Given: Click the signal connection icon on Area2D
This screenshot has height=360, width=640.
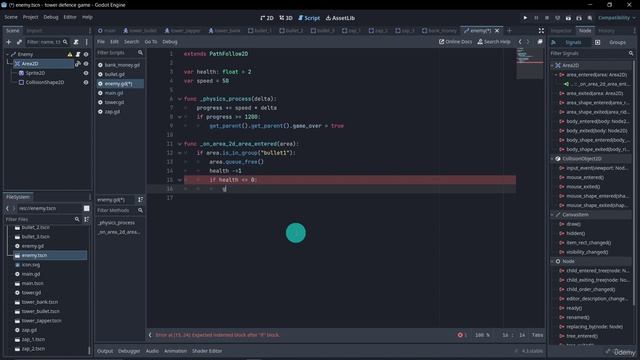Looking at the screenshot, I should tap(78, 64).
